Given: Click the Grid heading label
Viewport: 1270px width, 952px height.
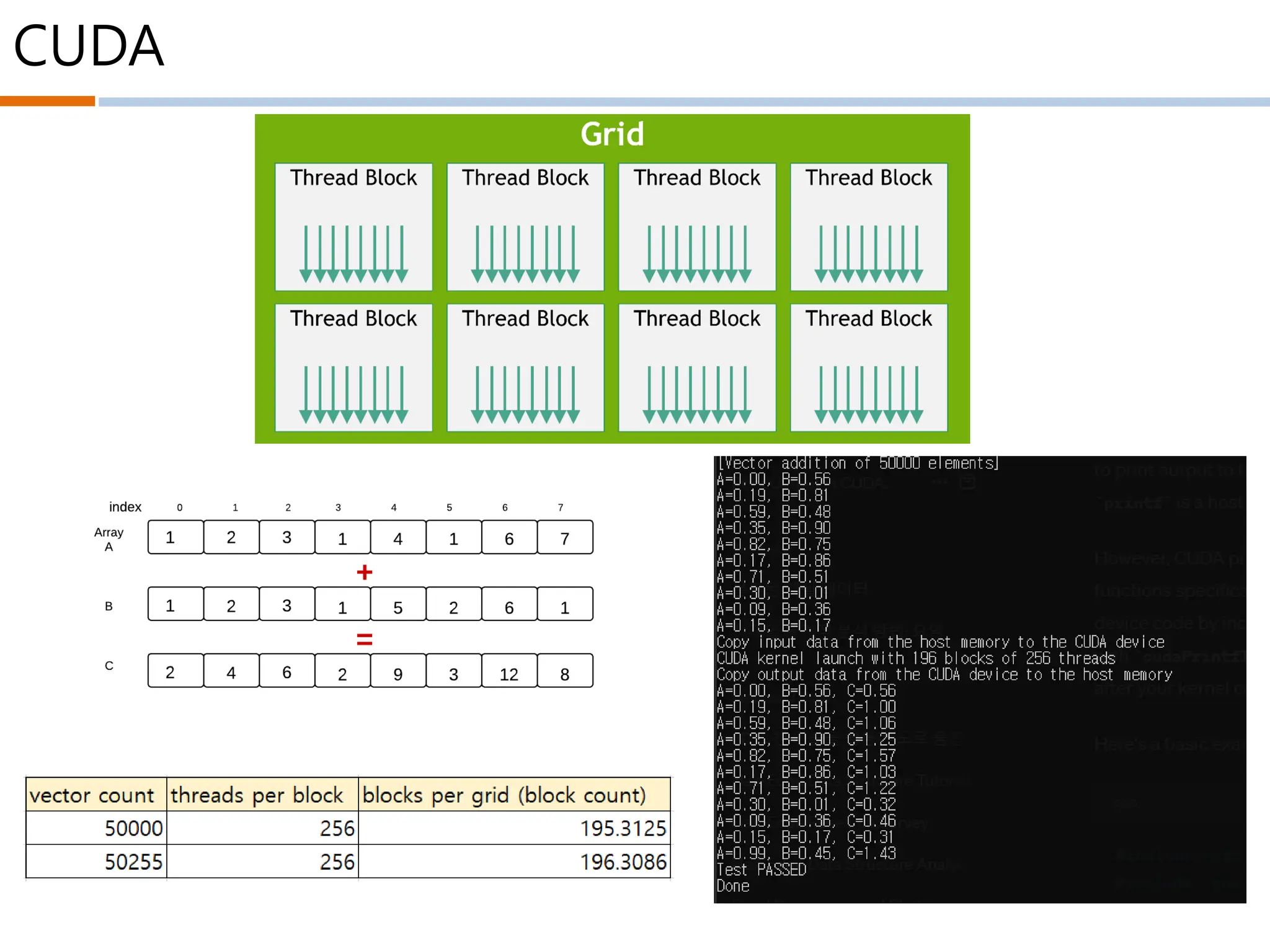Looking at the screenshot, I should click(x=612, y=134).
